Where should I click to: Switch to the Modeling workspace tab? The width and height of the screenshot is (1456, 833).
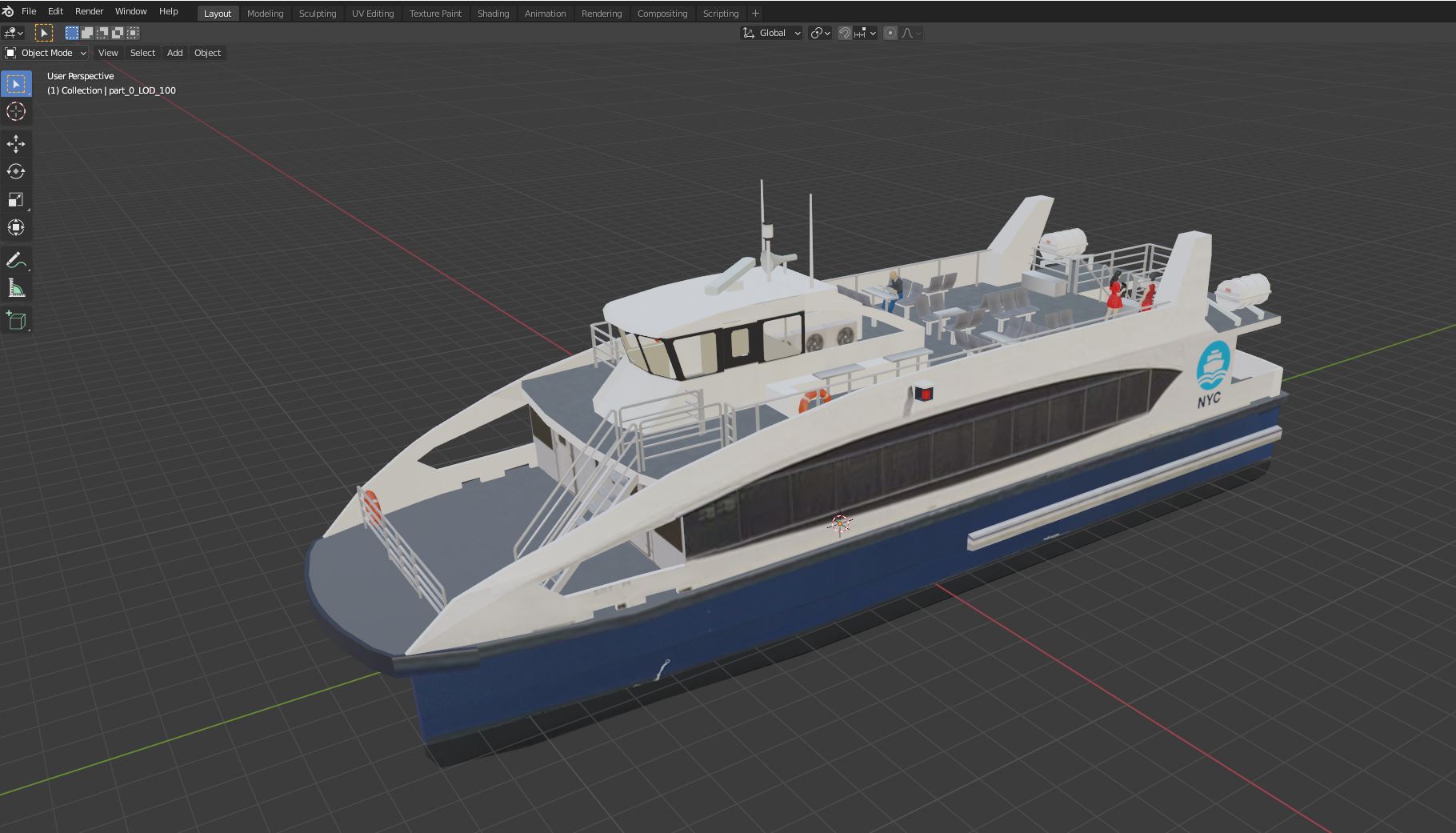coord(265,14)
